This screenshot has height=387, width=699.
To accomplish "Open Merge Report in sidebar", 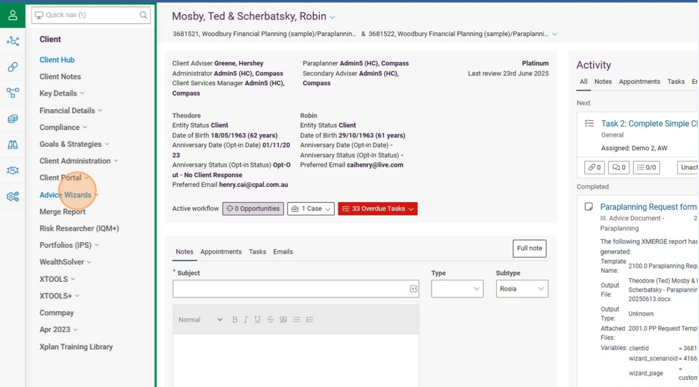I will coord(62,212).
